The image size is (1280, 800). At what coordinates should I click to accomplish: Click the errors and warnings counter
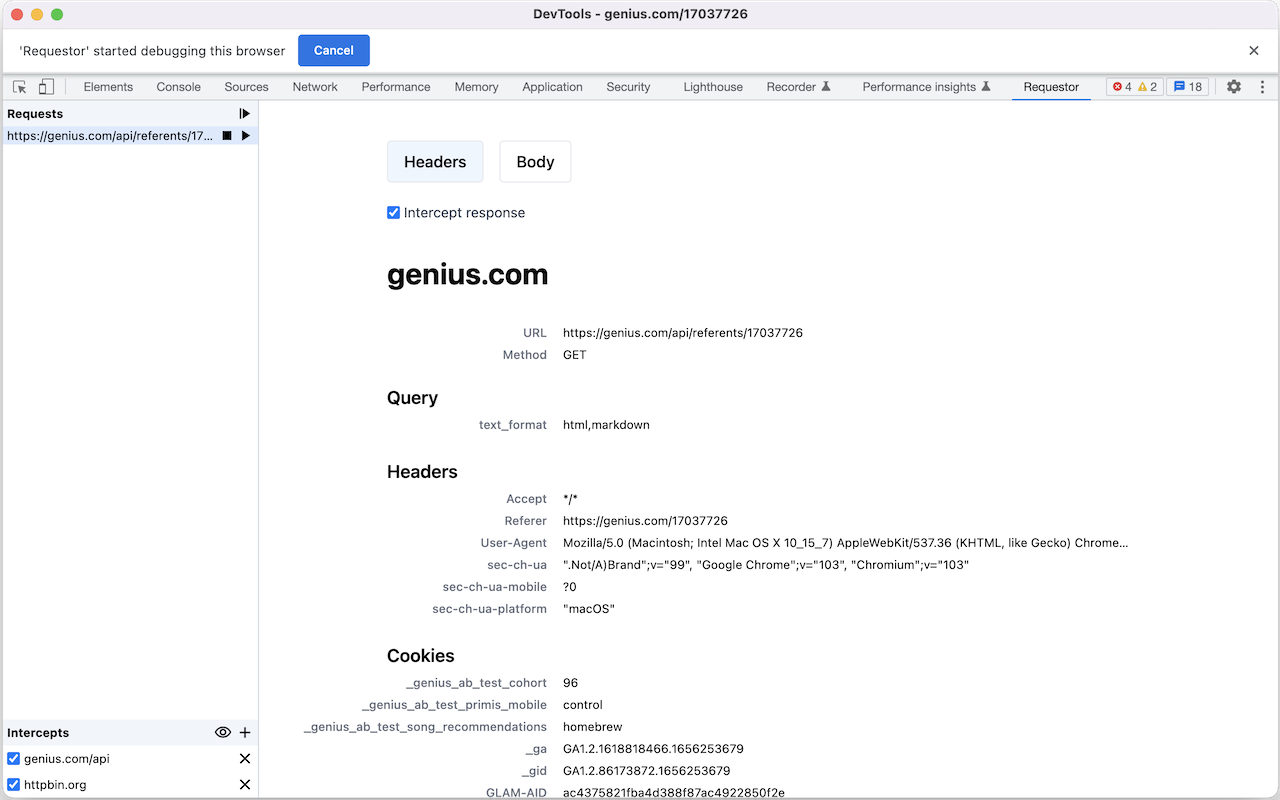point(1135,87)
